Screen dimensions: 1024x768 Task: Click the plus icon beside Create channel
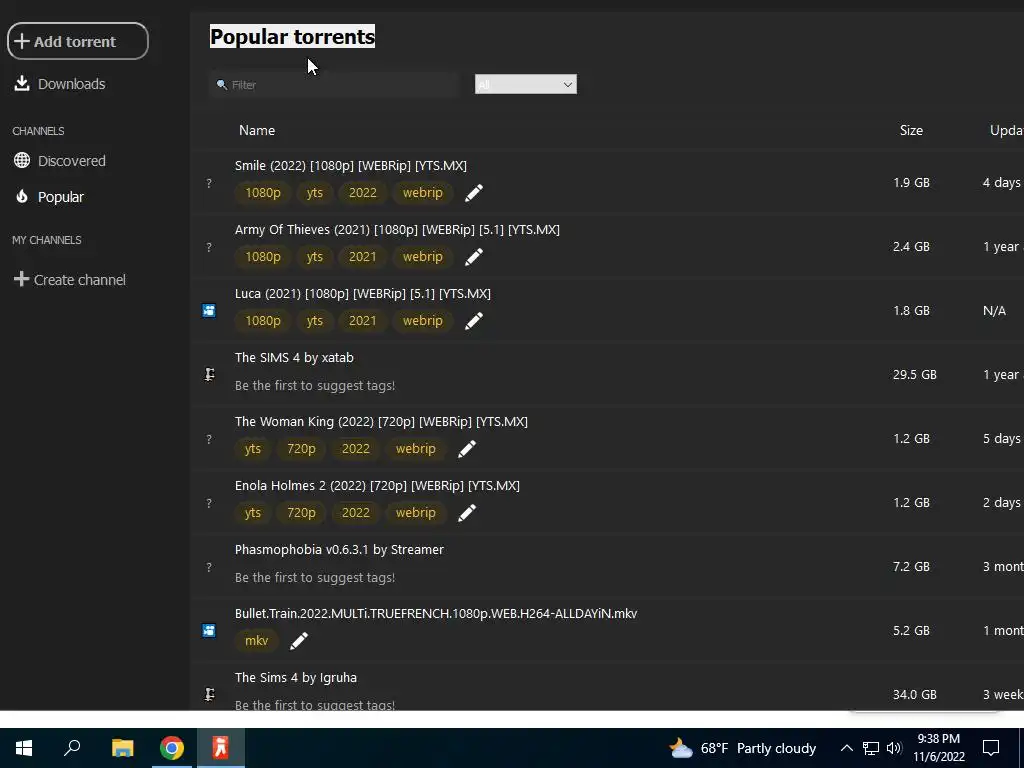click(22, 279)
